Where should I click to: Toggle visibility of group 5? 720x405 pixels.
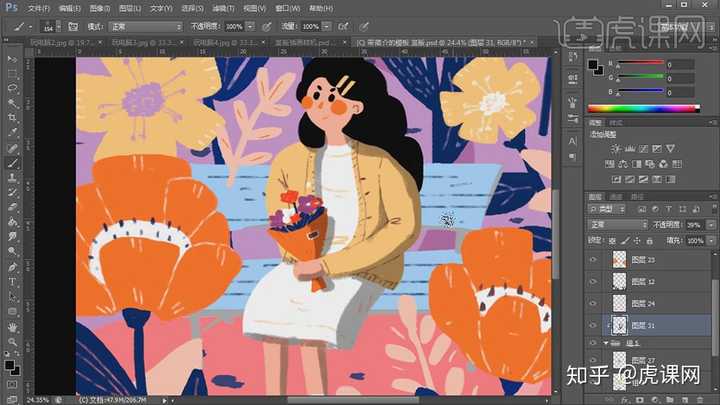pyautogui.click(x=593, y=343)
